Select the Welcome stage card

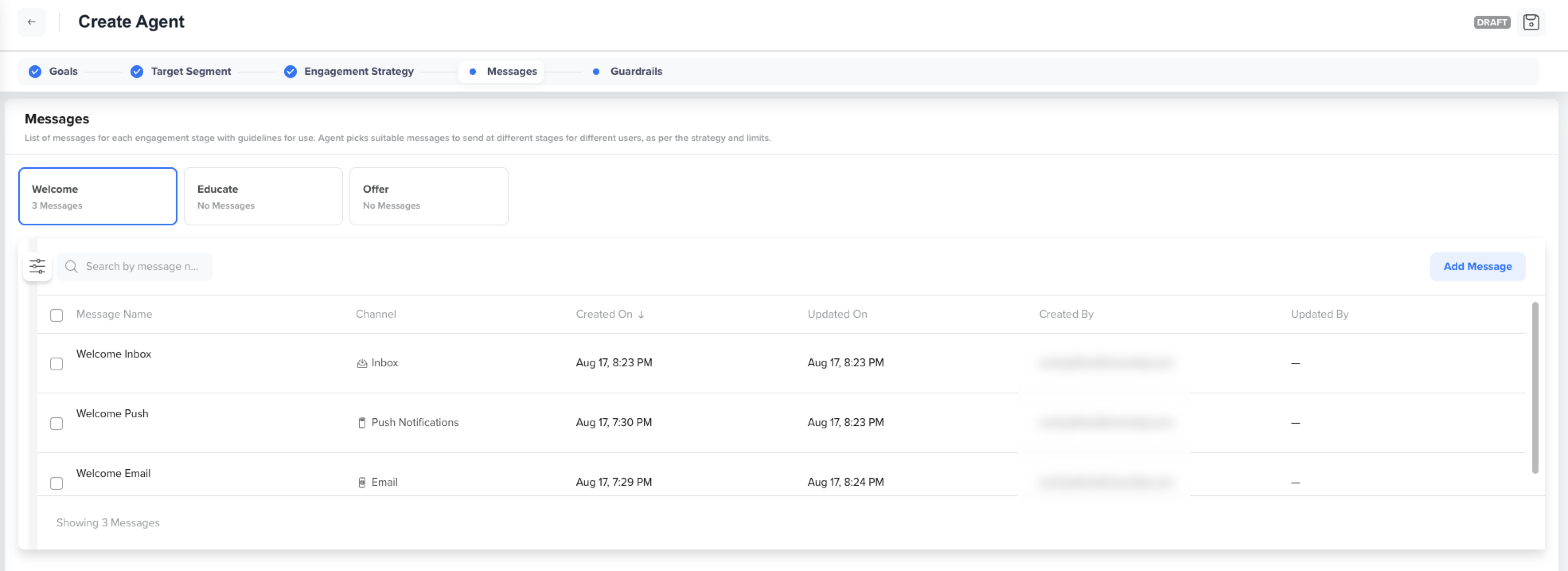click(98, 196)
